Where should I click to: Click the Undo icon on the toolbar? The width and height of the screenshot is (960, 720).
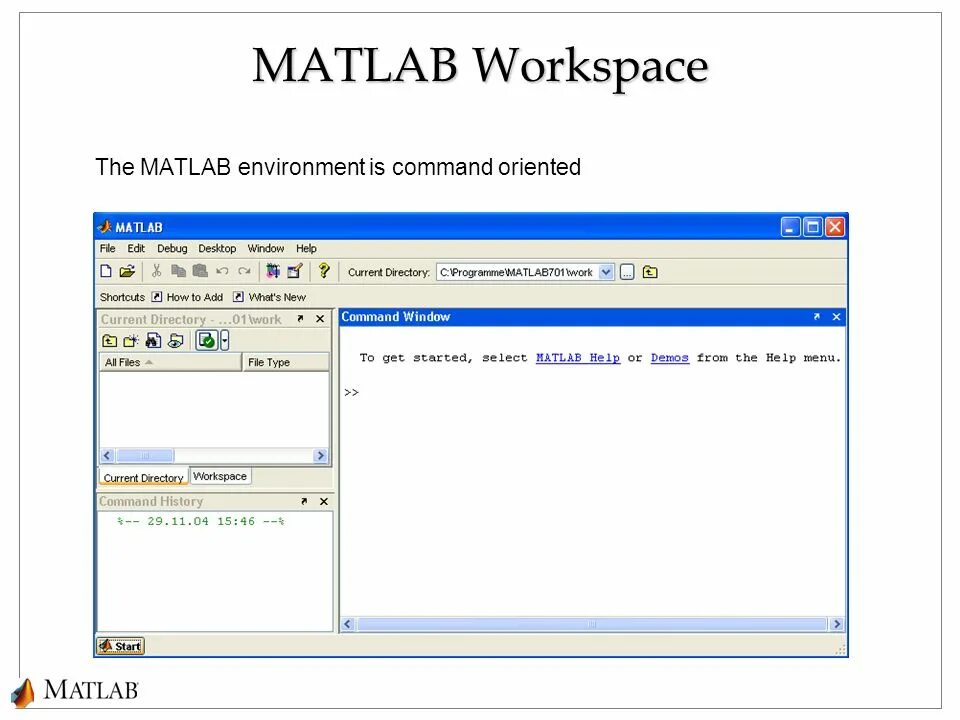click(221, 271)
